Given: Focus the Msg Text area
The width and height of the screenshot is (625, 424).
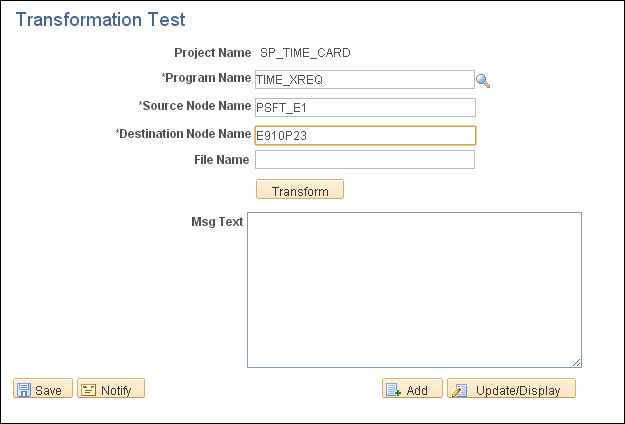Looking at the screenshot, I should (414, 290).
